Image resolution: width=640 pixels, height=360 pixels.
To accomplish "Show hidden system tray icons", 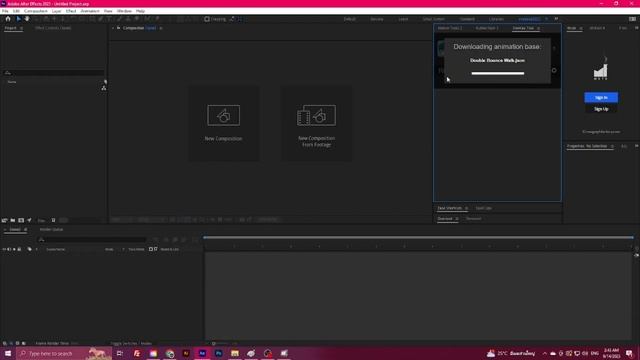I will click(x=545, y=353).
